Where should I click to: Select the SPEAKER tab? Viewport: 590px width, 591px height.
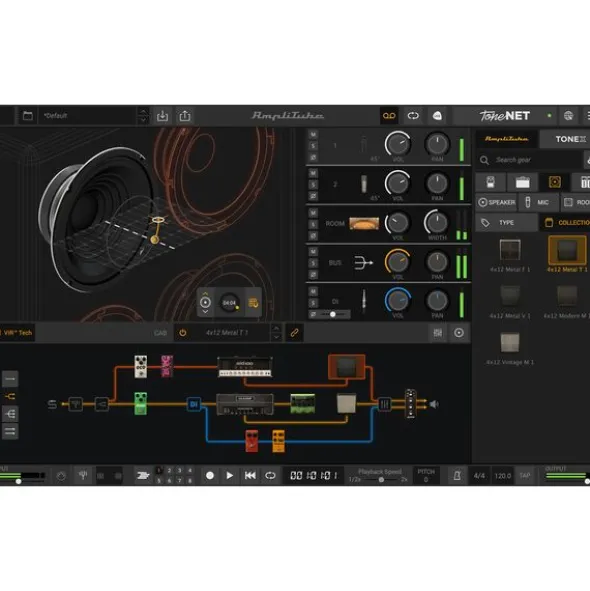(x=497, y=202)
